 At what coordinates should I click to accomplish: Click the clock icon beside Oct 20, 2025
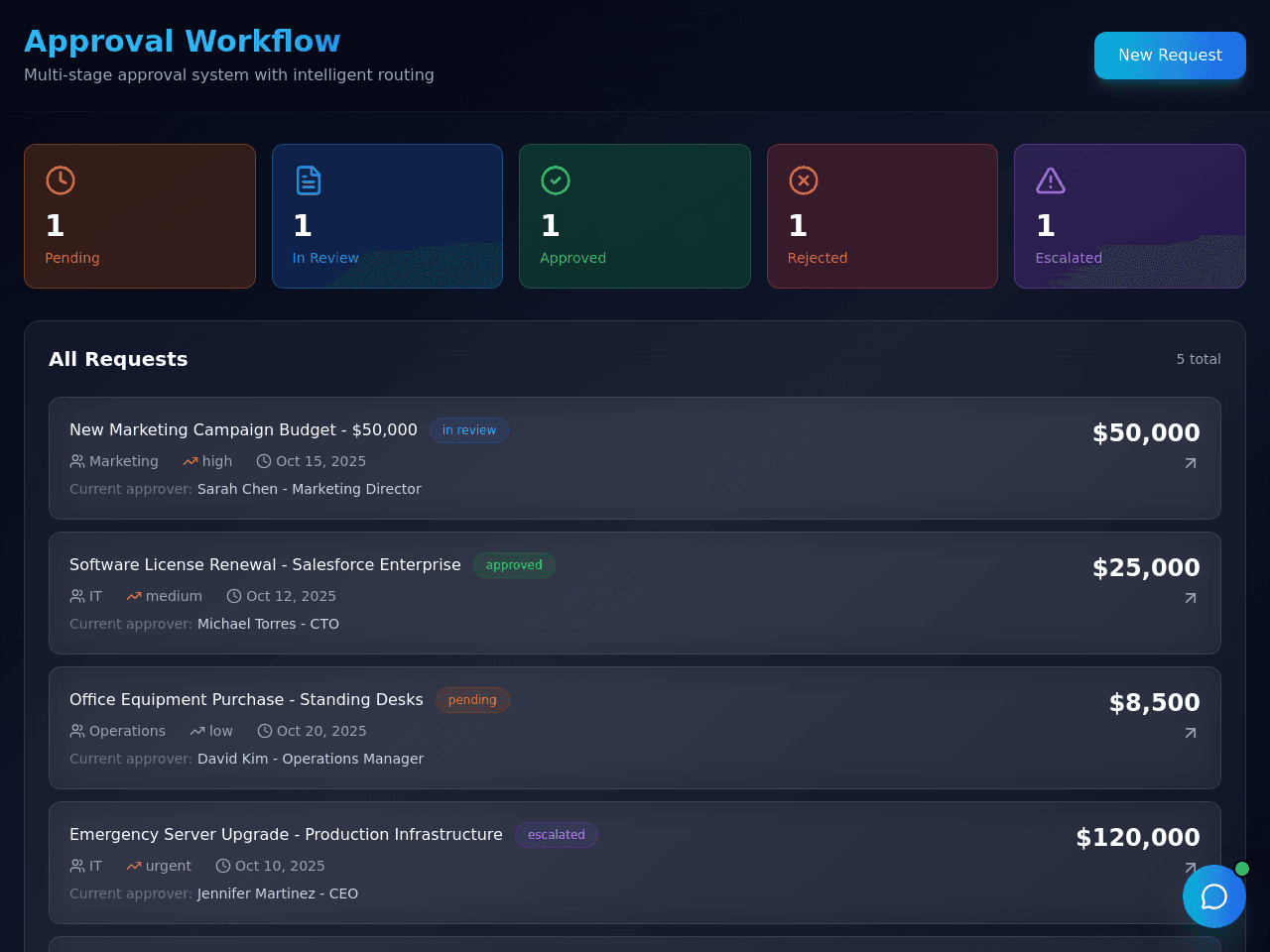tap(265, 731)
